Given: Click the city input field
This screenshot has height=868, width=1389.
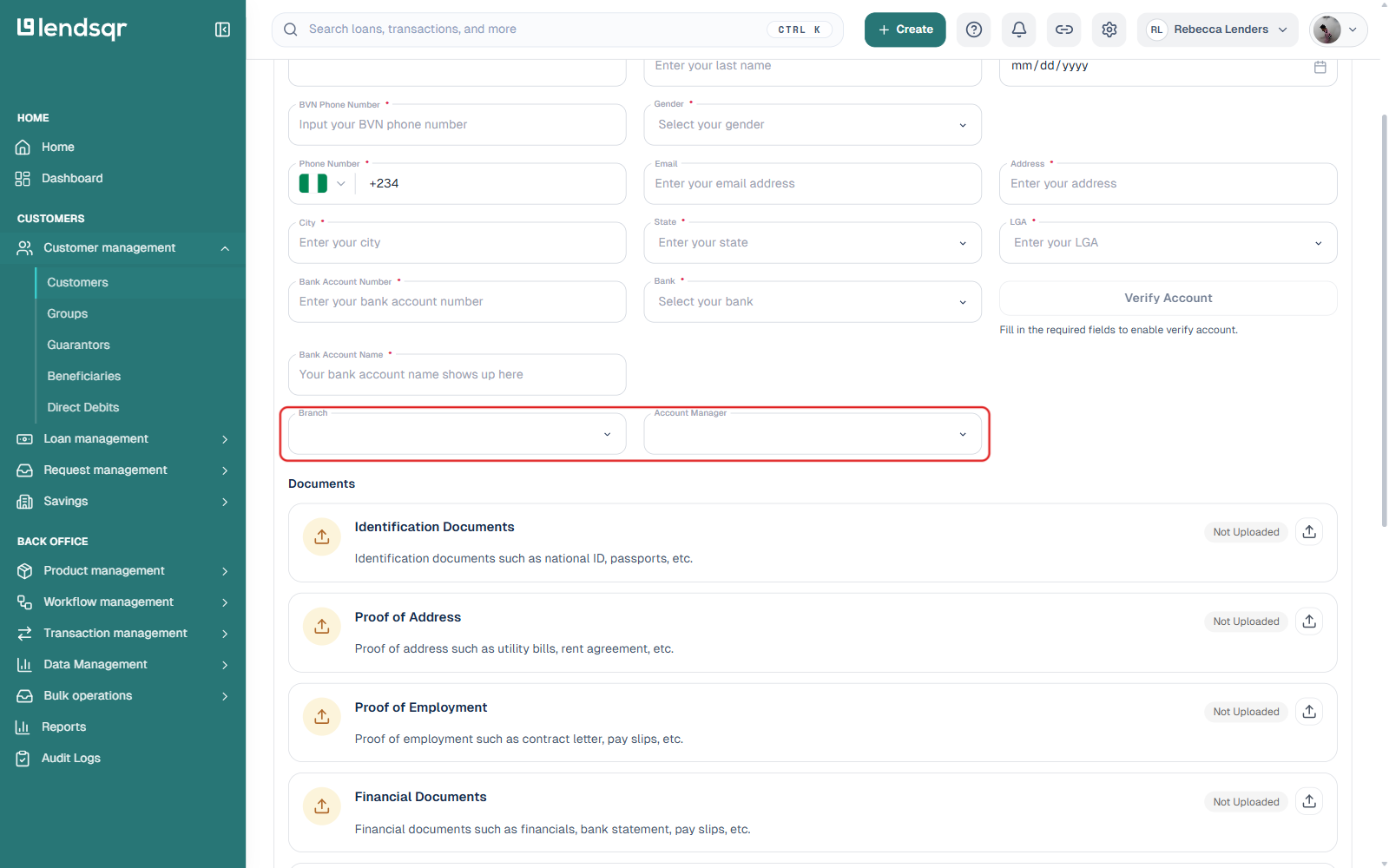Looking at the screenshot, I should (457, 242).
